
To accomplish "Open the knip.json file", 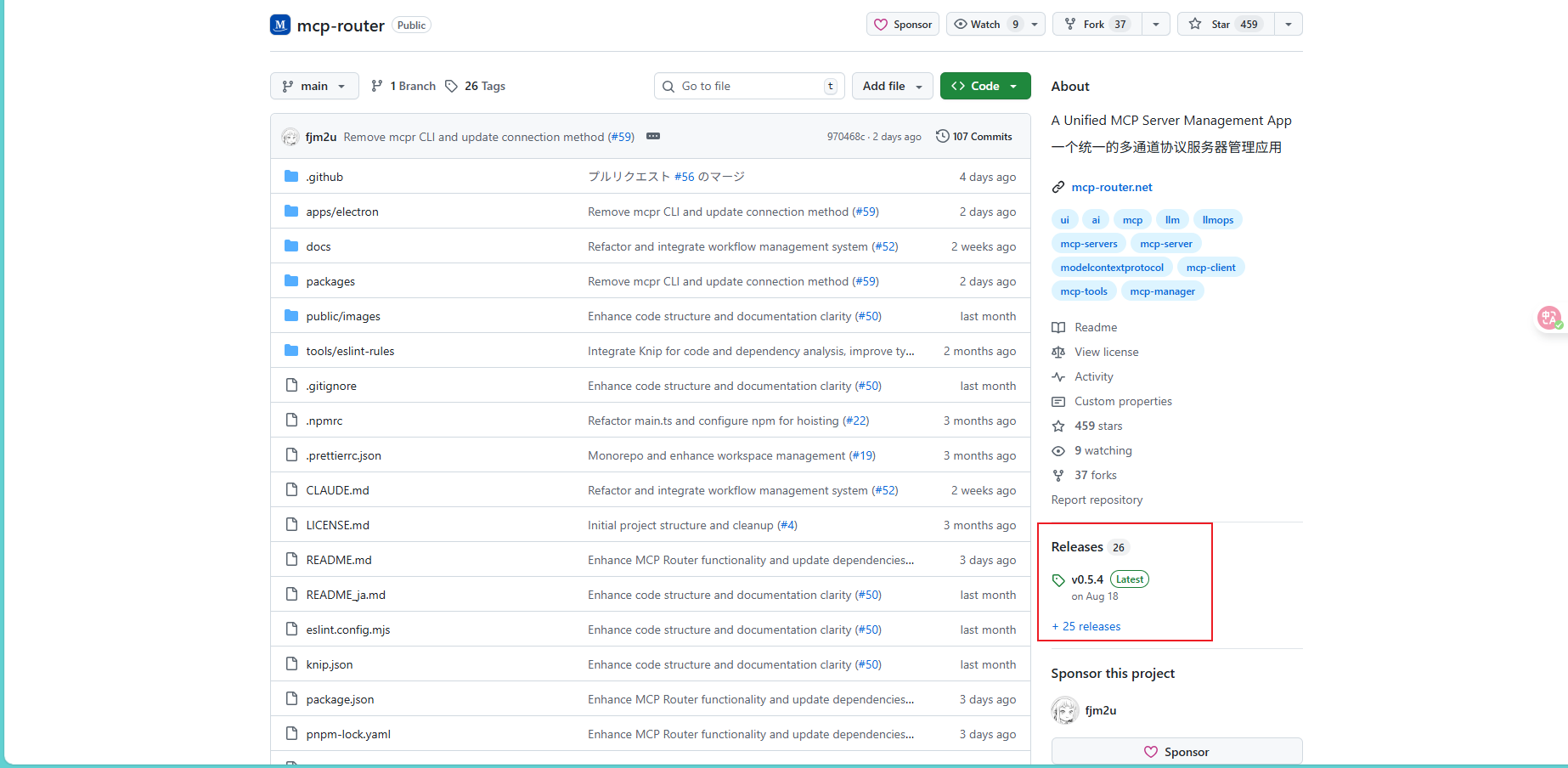I will [x=330, y=664].
